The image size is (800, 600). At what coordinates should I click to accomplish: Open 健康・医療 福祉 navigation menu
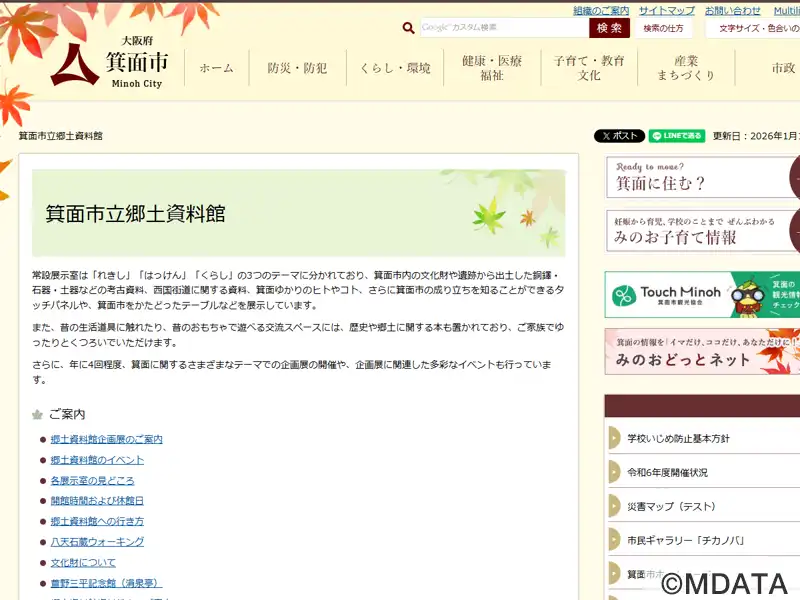point(491,68)
